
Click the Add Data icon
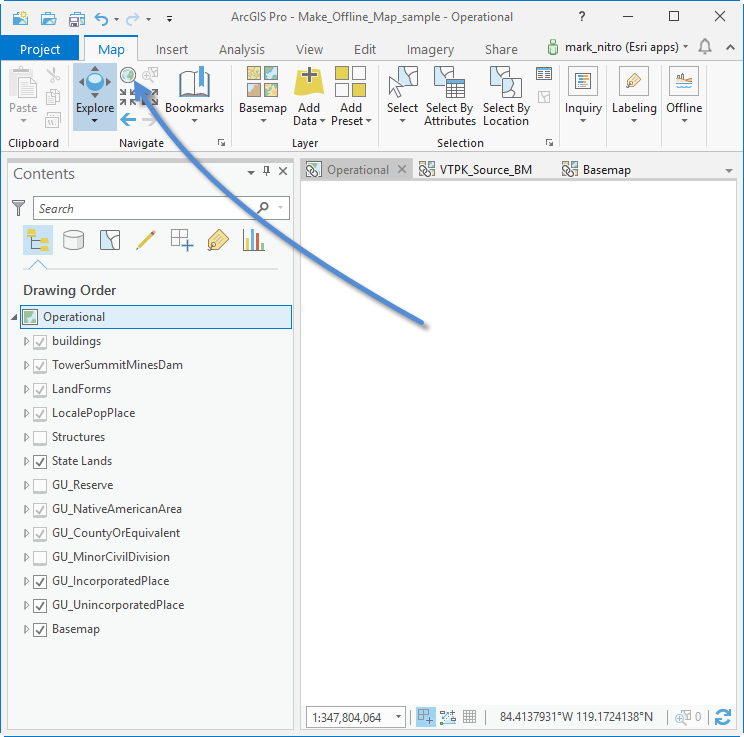309,82
